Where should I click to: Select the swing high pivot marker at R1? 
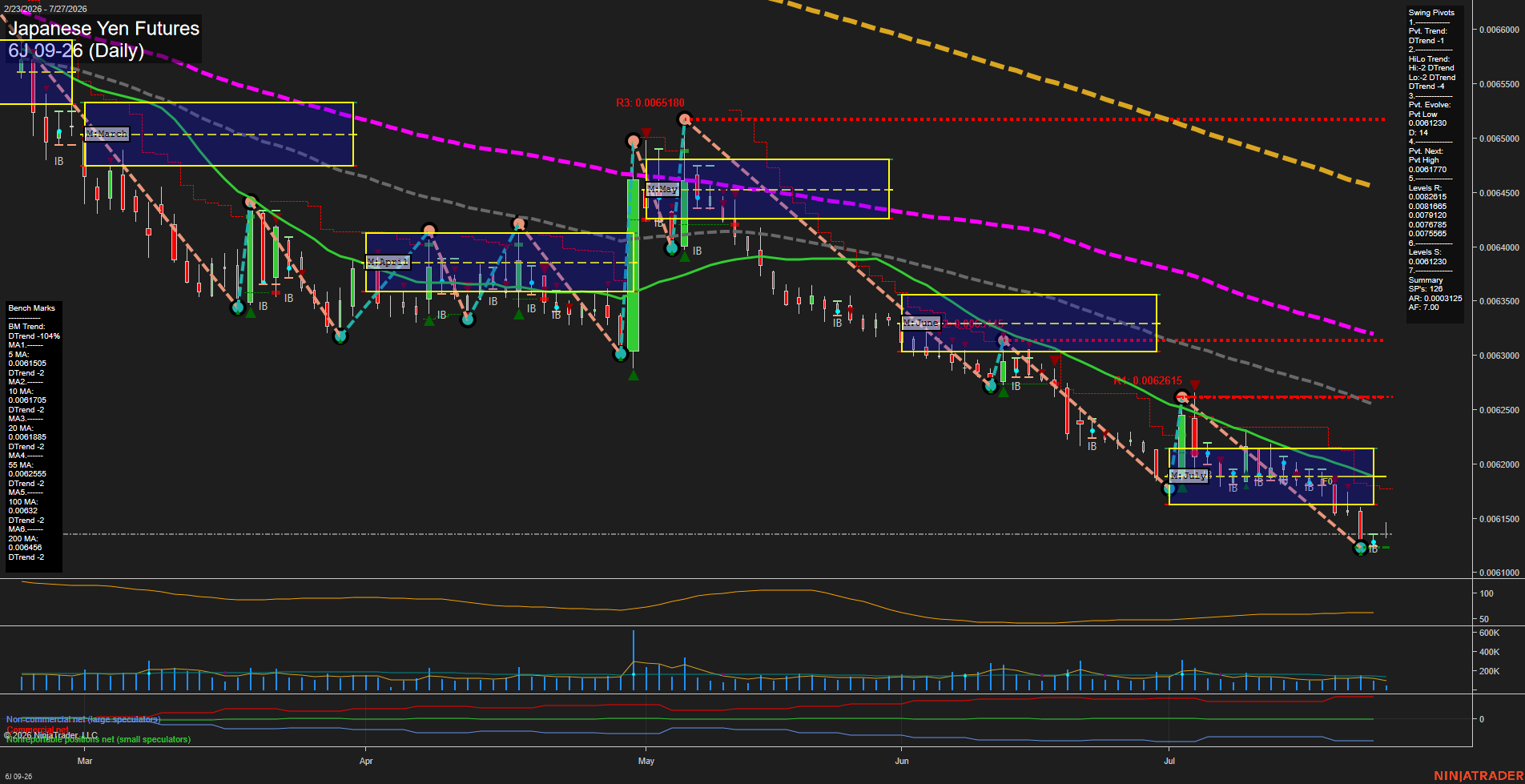(x=1181, y=396)
